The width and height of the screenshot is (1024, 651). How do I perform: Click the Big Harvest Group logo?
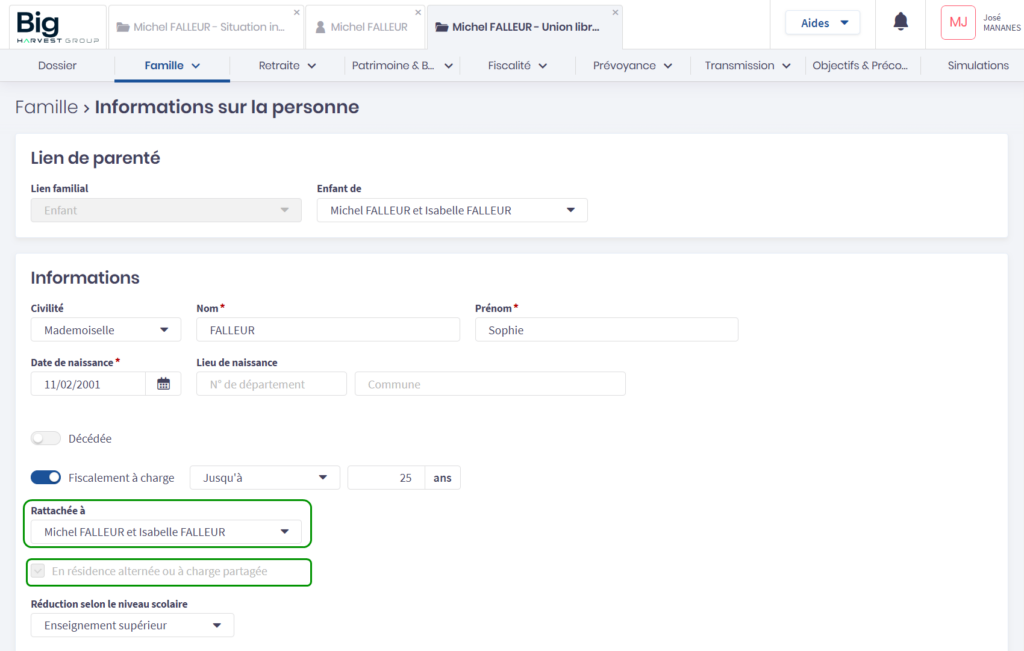click(57, 26)
